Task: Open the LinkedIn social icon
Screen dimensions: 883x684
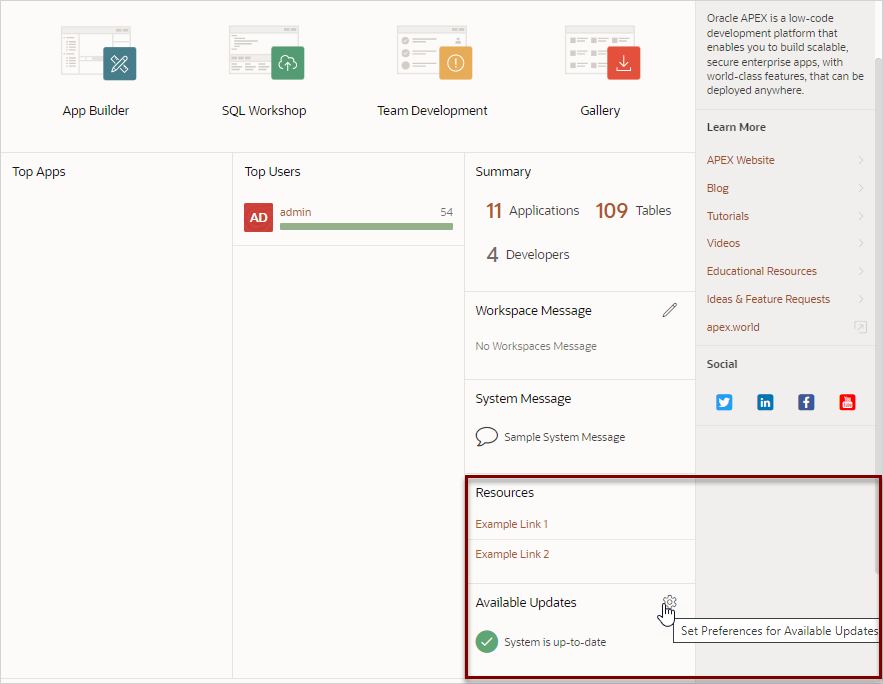Action: (x=765, y=402)
